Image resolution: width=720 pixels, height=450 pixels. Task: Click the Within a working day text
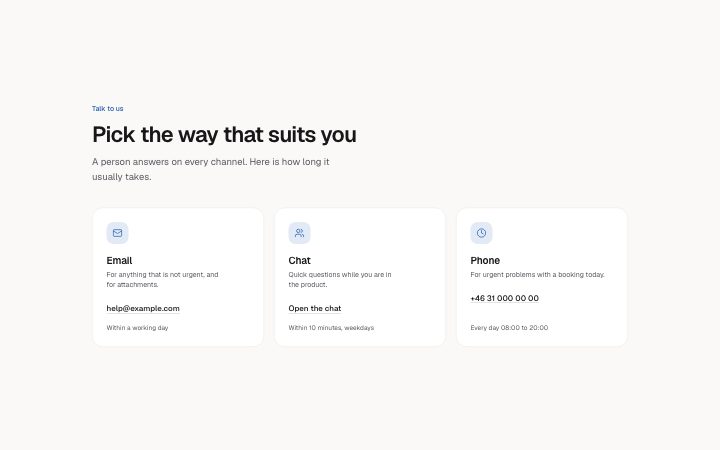pos(137,328)
